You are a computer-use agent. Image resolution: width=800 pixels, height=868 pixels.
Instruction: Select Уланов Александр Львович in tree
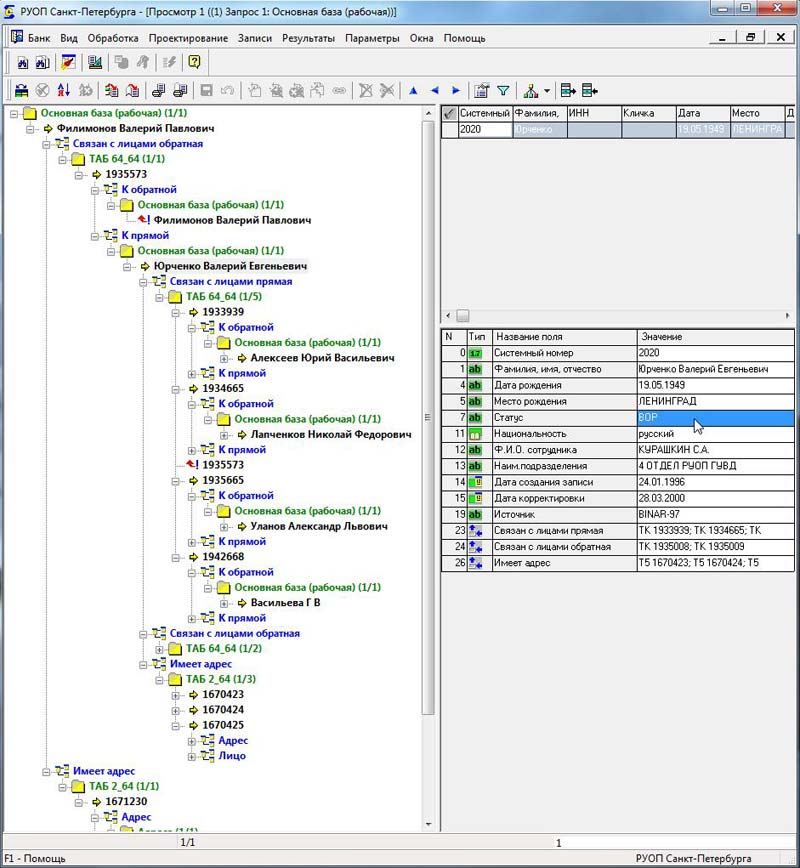(x=318, y=526)
